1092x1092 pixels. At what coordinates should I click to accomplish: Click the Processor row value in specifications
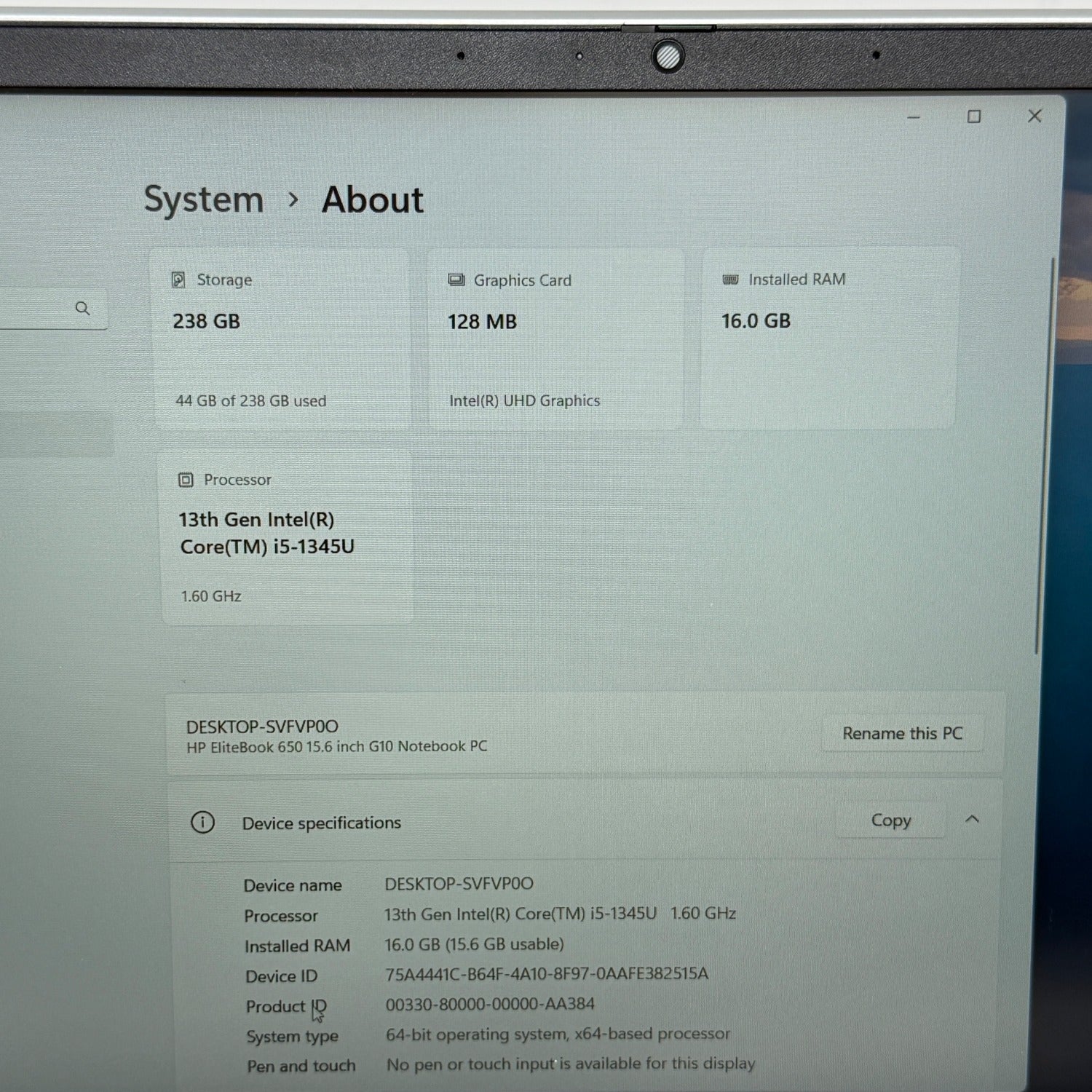[561, 914]
